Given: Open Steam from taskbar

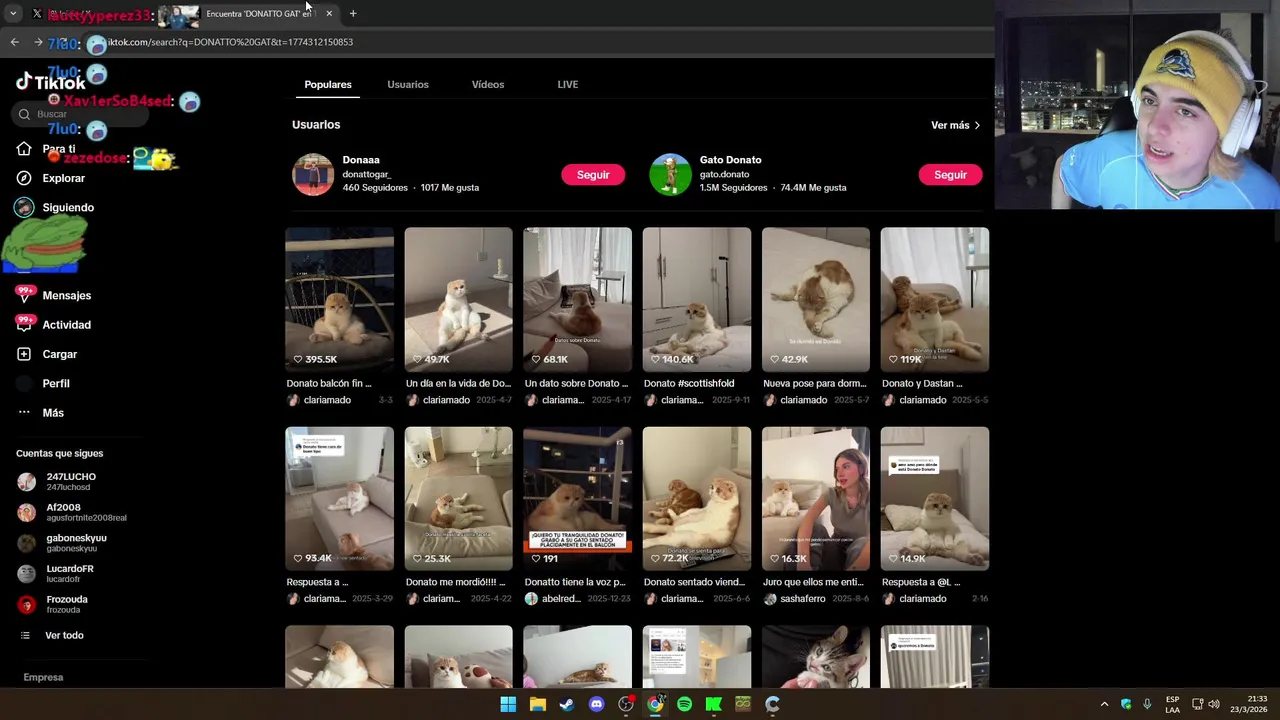Looking at the screenshot, I should 566,704.
